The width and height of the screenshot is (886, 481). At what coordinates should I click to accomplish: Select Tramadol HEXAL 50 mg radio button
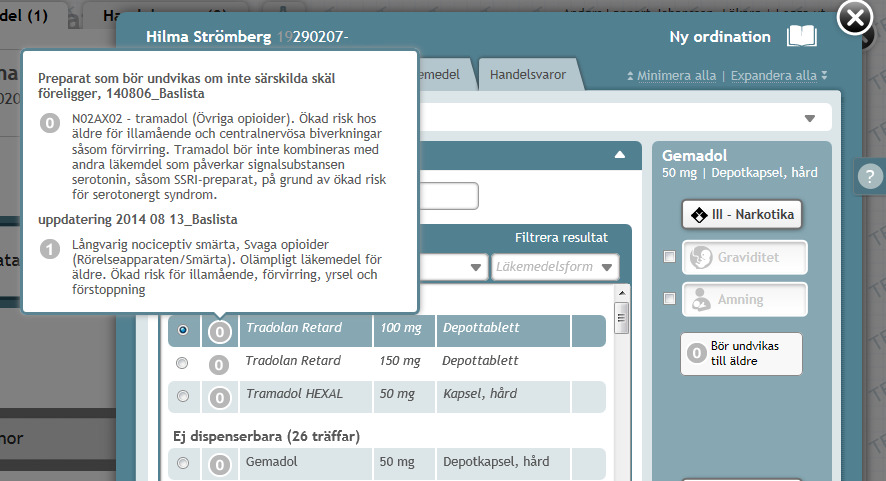[183, 396]
